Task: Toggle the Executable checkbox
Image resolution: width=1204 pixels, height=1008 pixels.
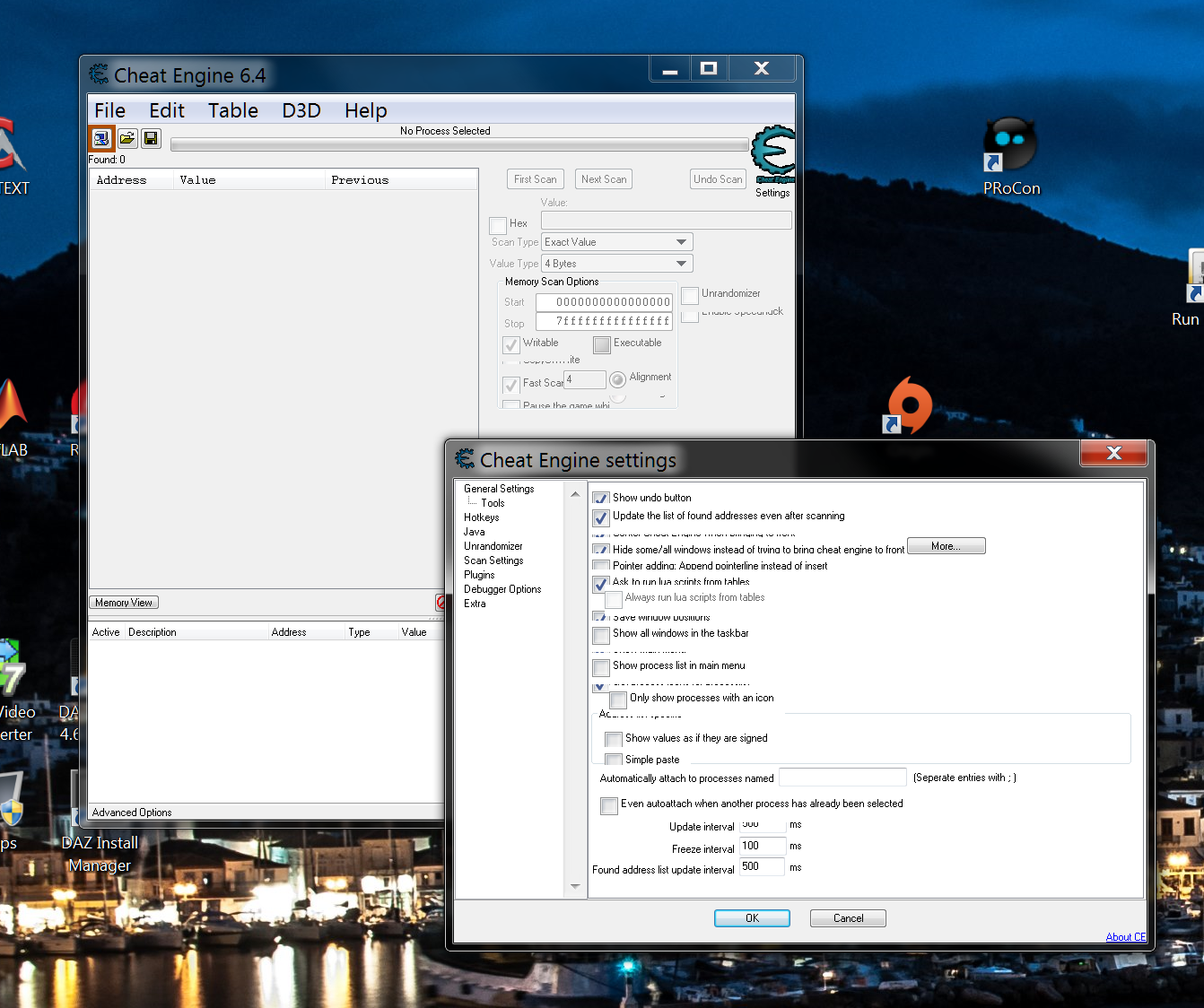Action: (x=602, y=344)
